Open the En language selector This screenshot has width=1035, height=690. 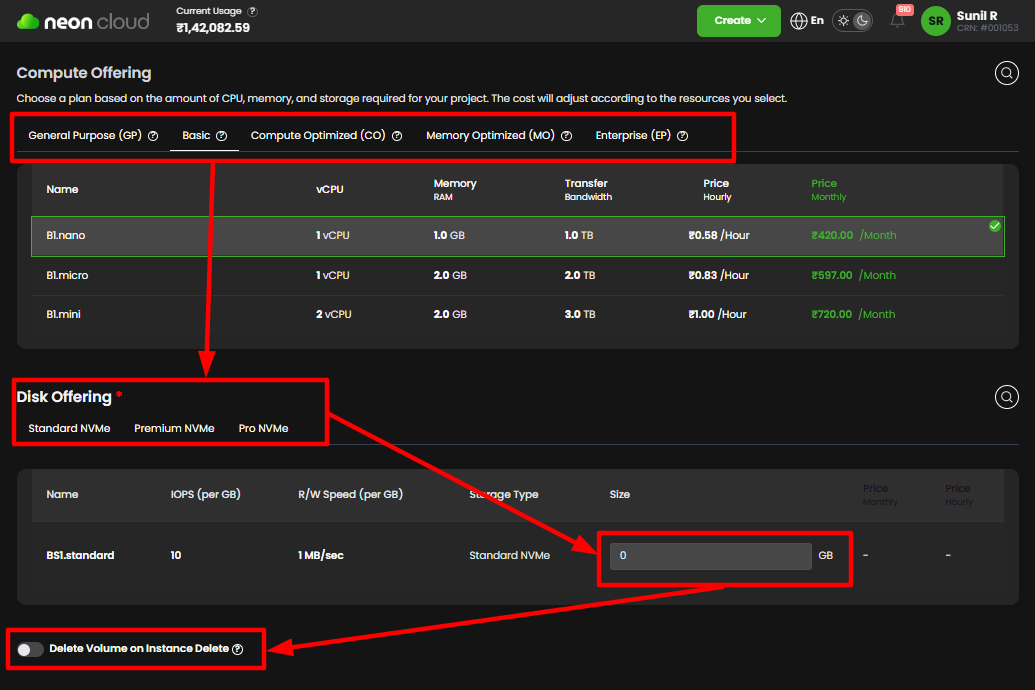817,21
